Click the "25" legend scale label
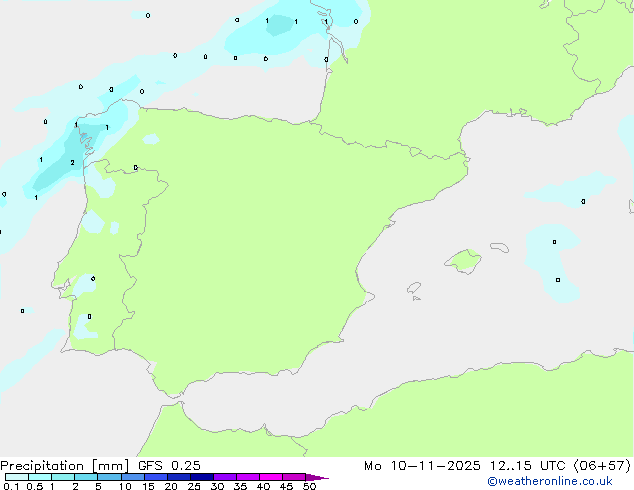Screen dimensions: 634x490 click(x=194, y=486)
